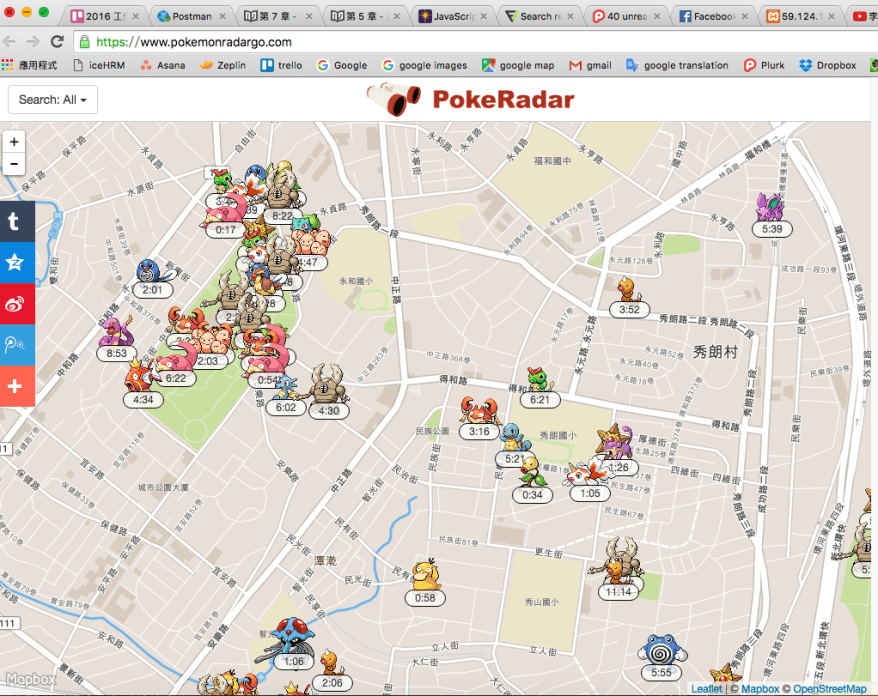The image size is (878, 696).
Task: Open the Search: All dropdown
Action: 52,100
